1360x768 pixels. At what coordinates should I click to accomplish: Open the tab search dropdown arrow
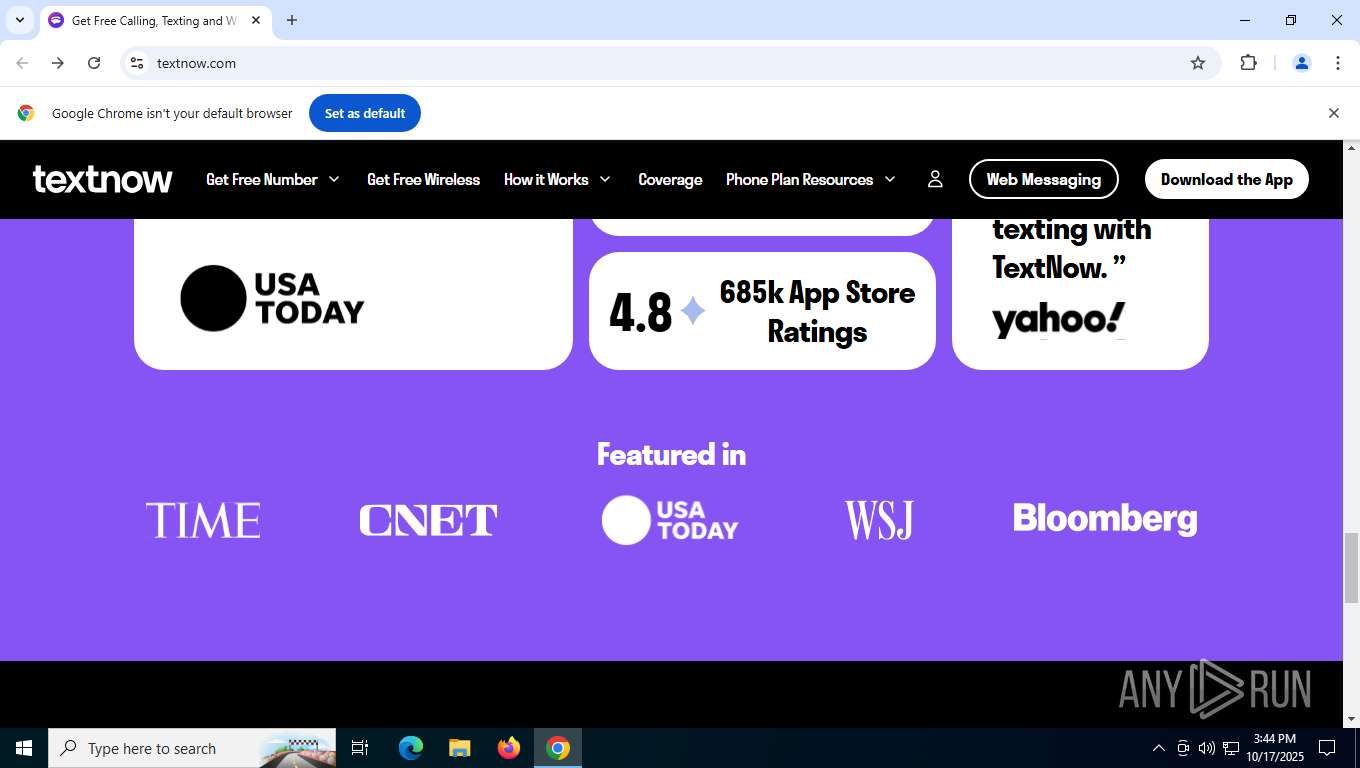point(20,20)
